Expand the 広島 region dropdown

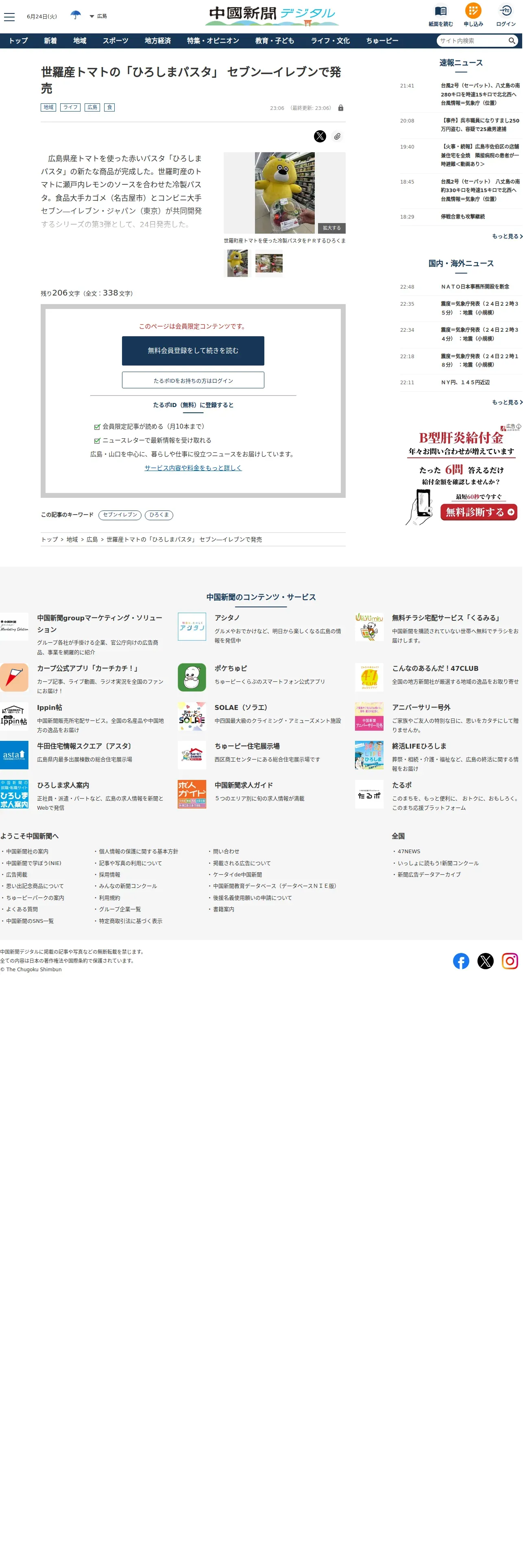98,16
